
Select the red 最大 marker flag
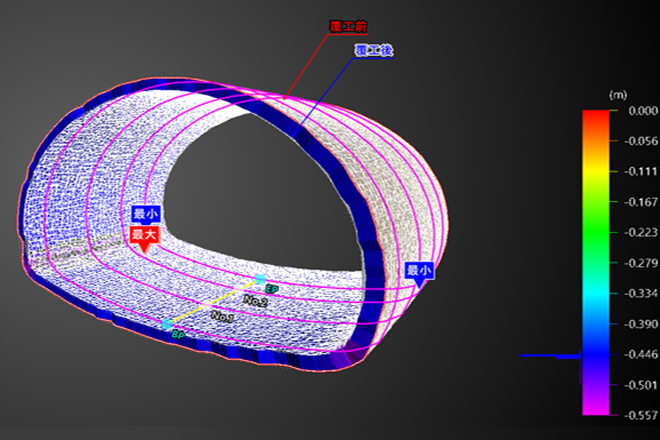point(145,235)
